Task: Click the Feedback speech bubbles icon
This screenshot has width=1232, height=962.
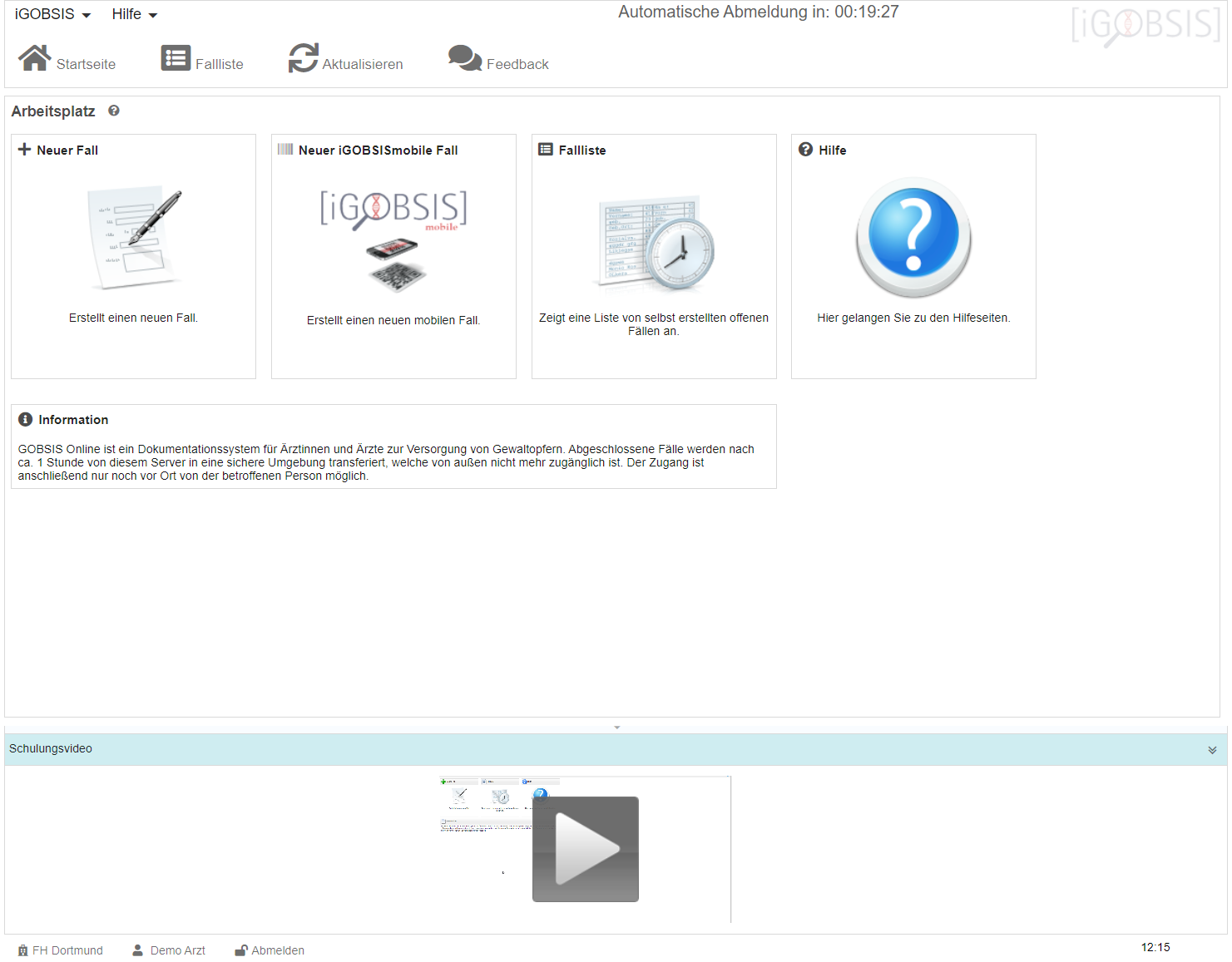Action: click(465, 58)
